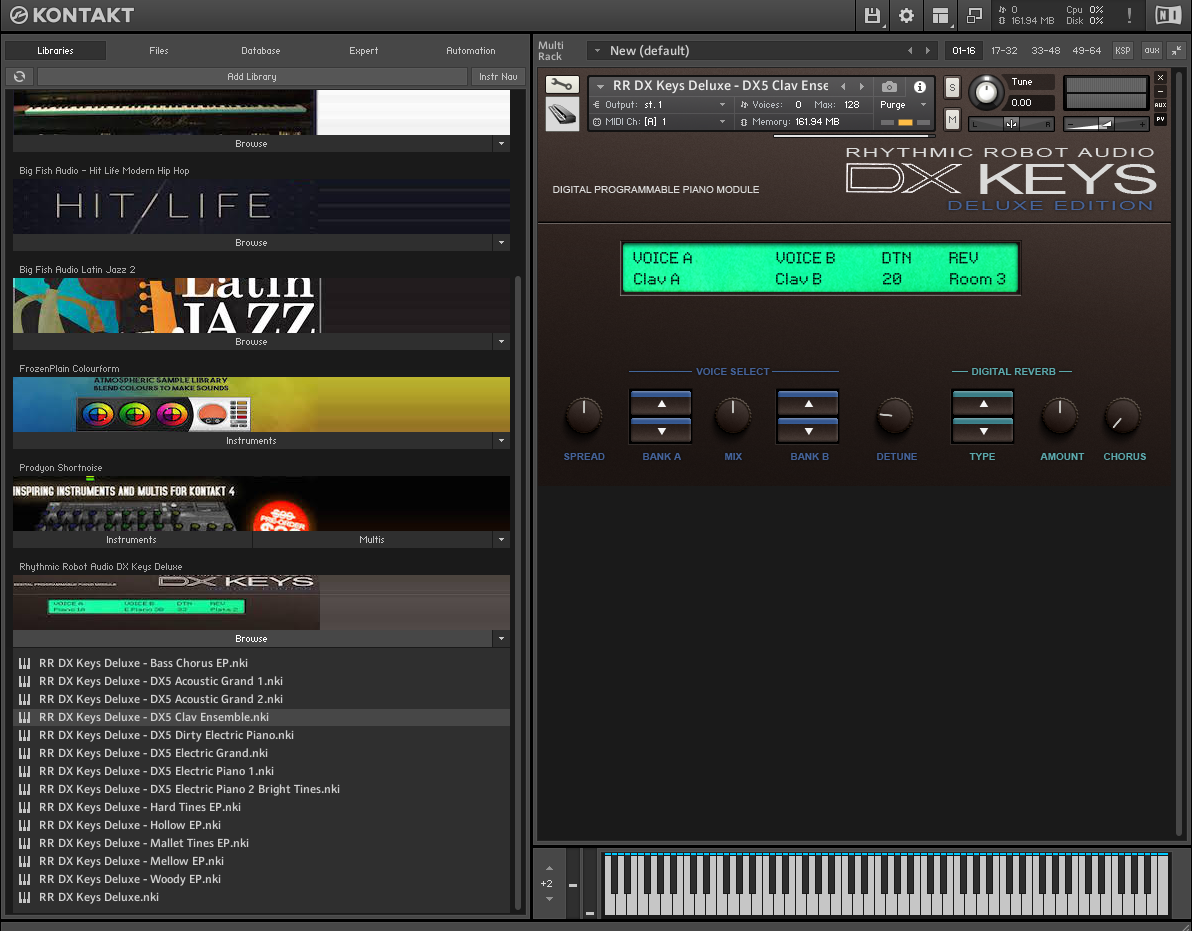Open Multis of Prodyon Shortnoise
1192x931 pixels.
[372, 540]
